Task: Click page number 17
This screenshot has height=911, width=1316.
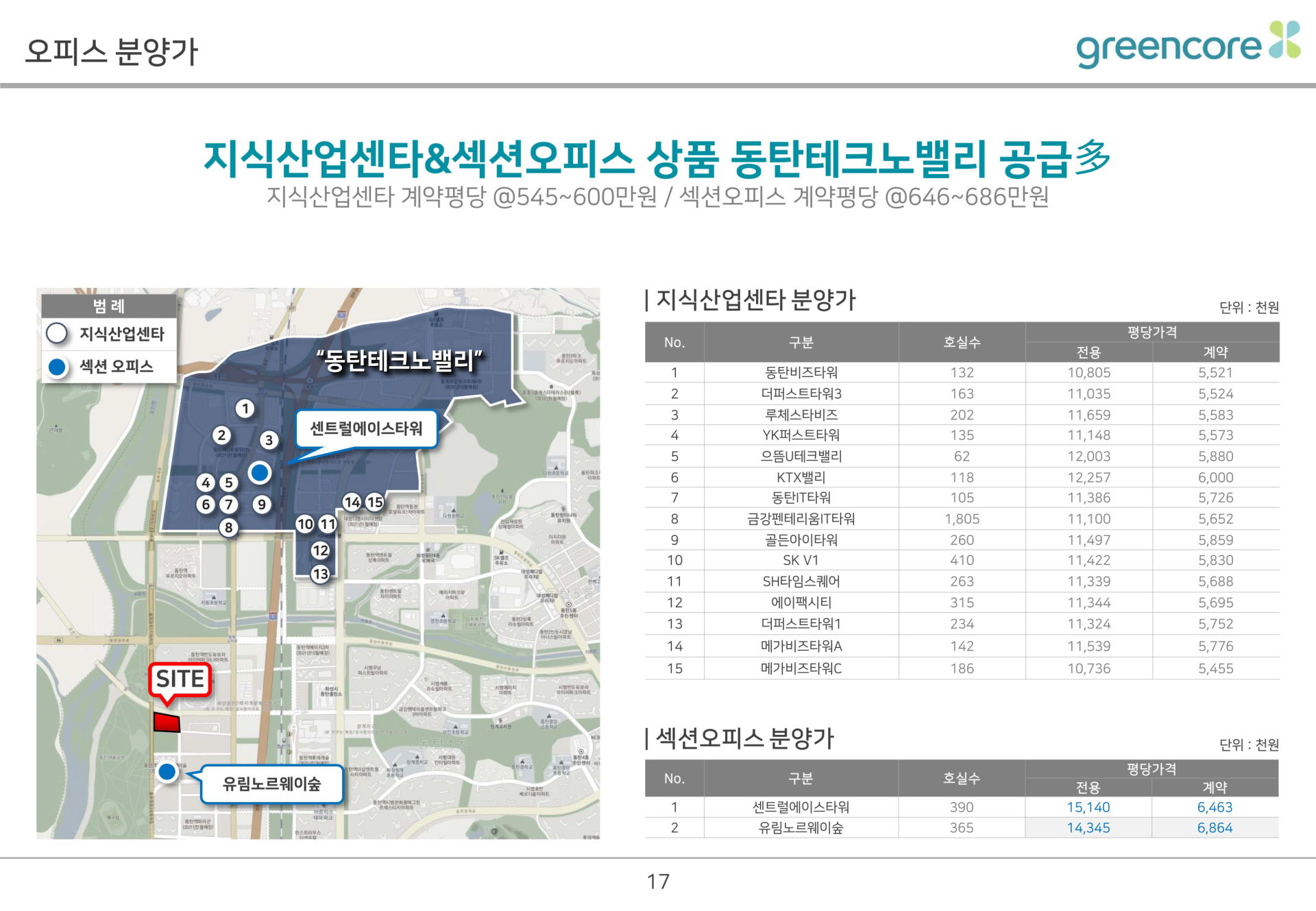Action: click(658, 882)
